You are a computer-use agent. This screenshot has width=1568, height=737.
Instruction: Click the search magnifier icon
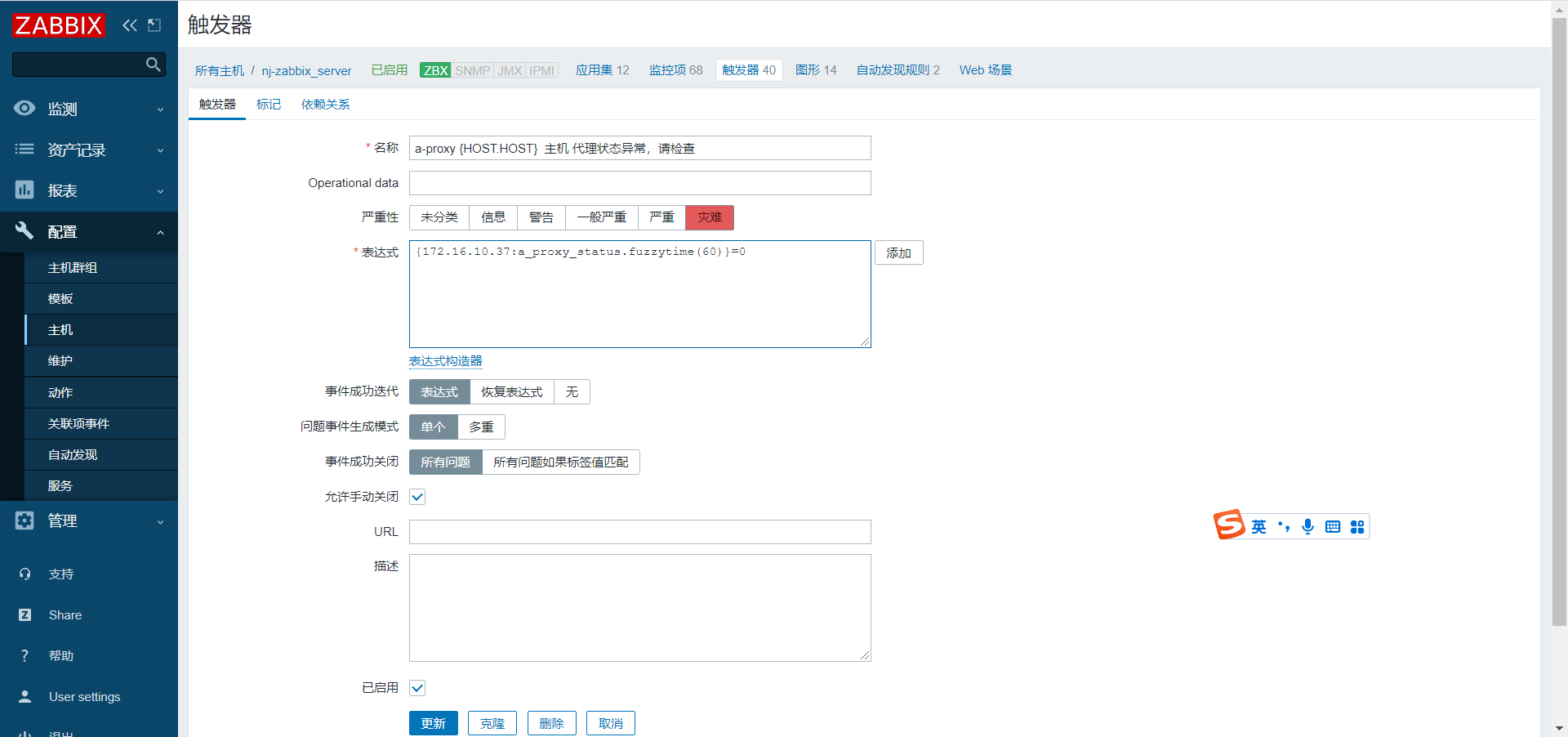click(153, 65)
